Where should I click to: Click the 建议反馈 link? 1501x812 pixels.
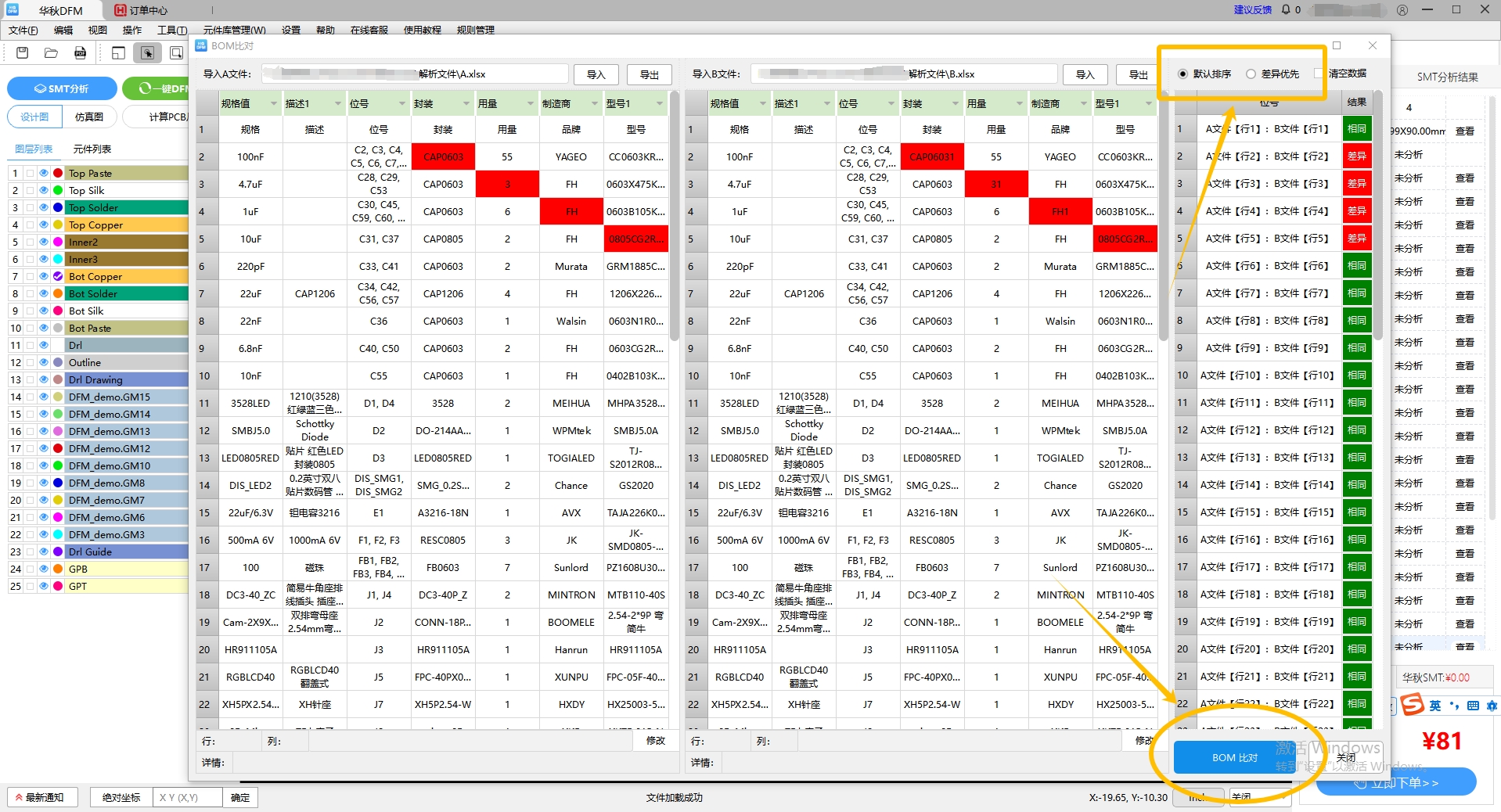pos(1253,10)
